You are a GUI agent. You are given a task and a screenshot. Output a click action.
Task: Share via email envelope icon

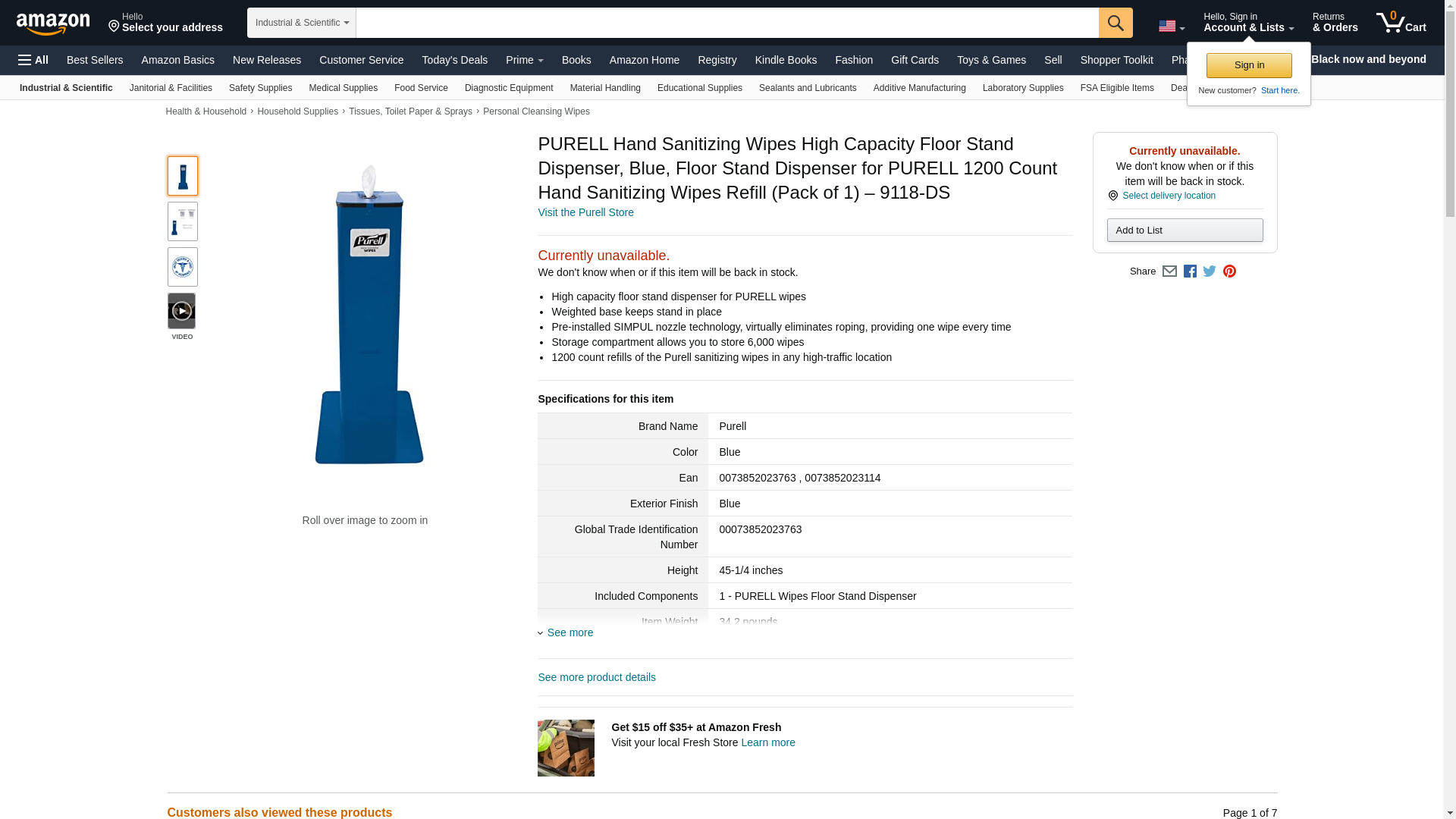point(1169,271)
